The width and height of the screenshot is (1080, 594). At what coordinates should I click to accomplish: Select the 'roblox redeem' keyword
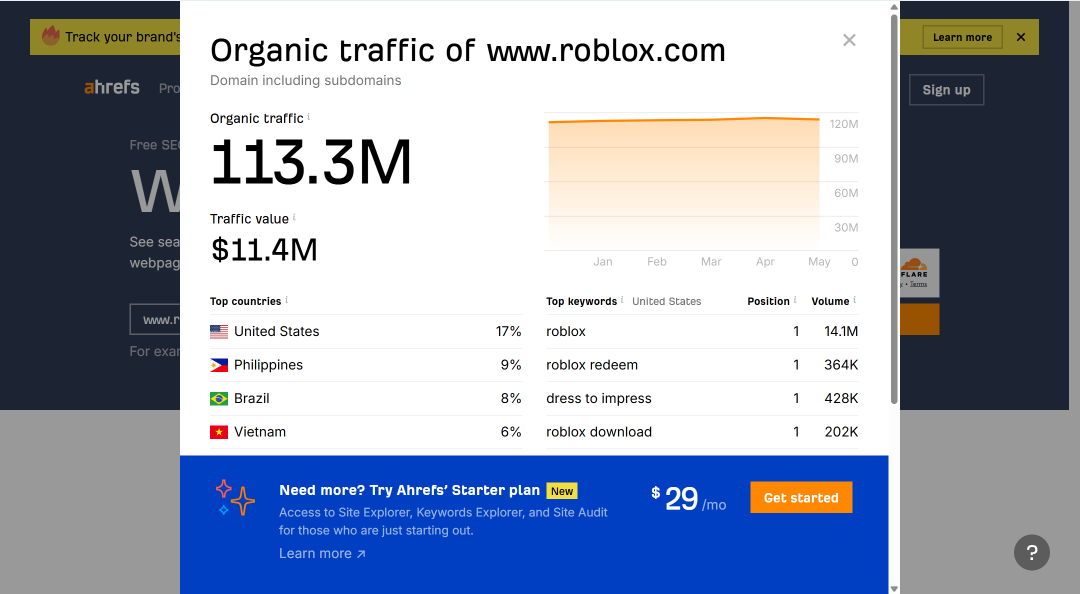coord(592,365)
